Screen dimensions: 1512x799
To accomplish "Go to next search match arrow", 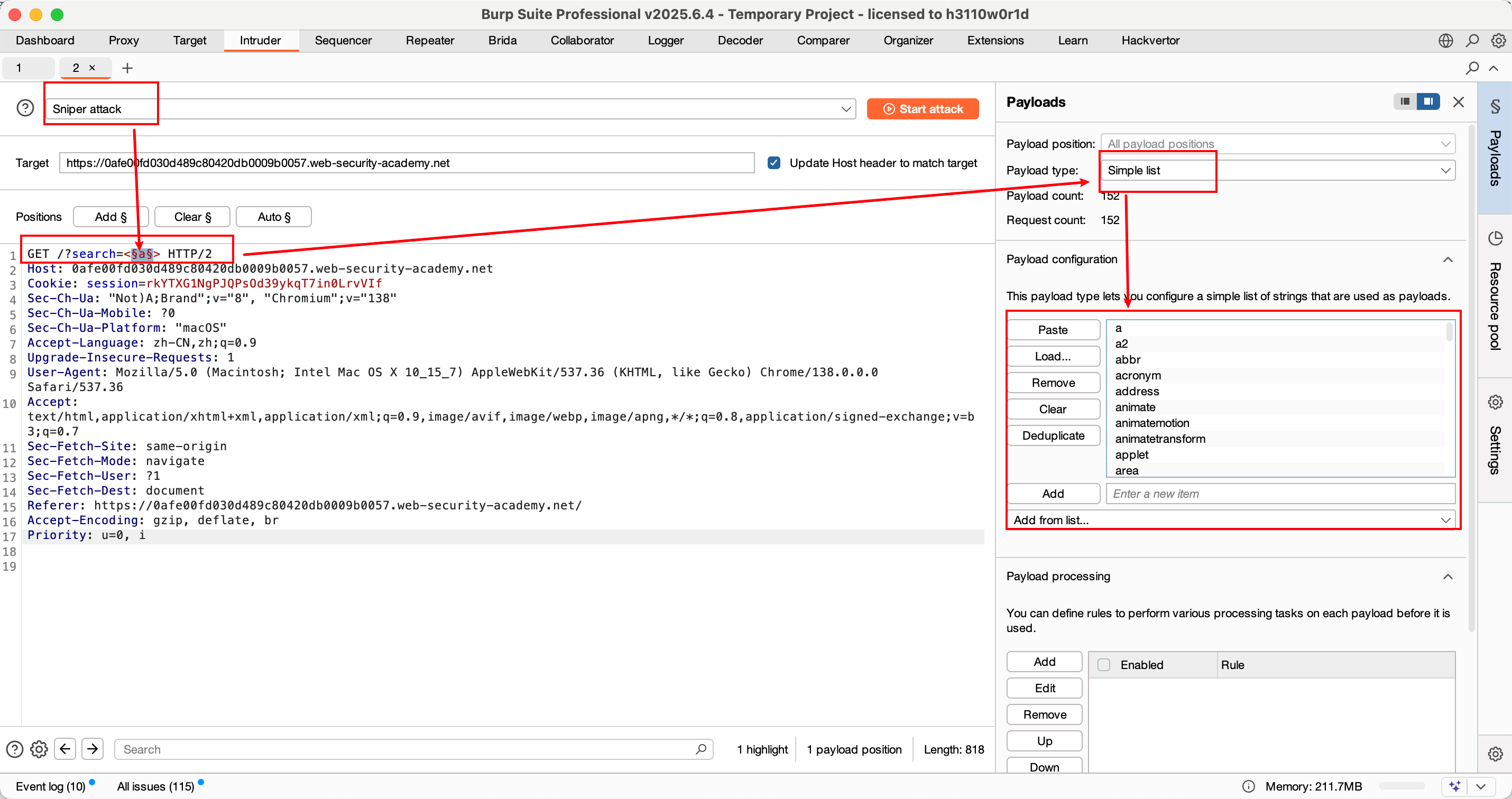I will click(x=93, y=749).
